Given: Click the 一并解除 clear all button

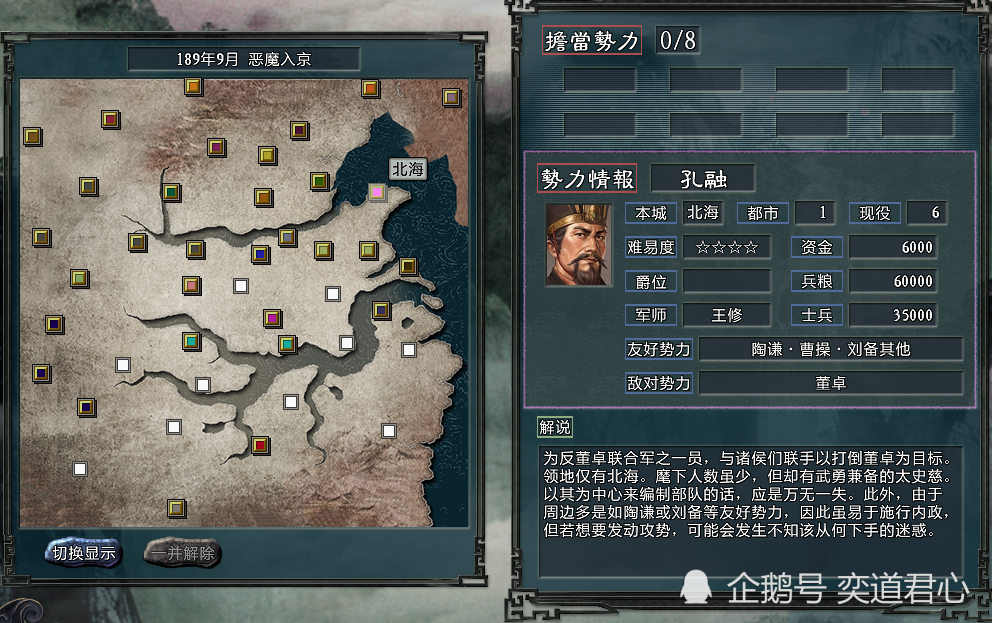Looking at the screenshot, I should [182, 553].
